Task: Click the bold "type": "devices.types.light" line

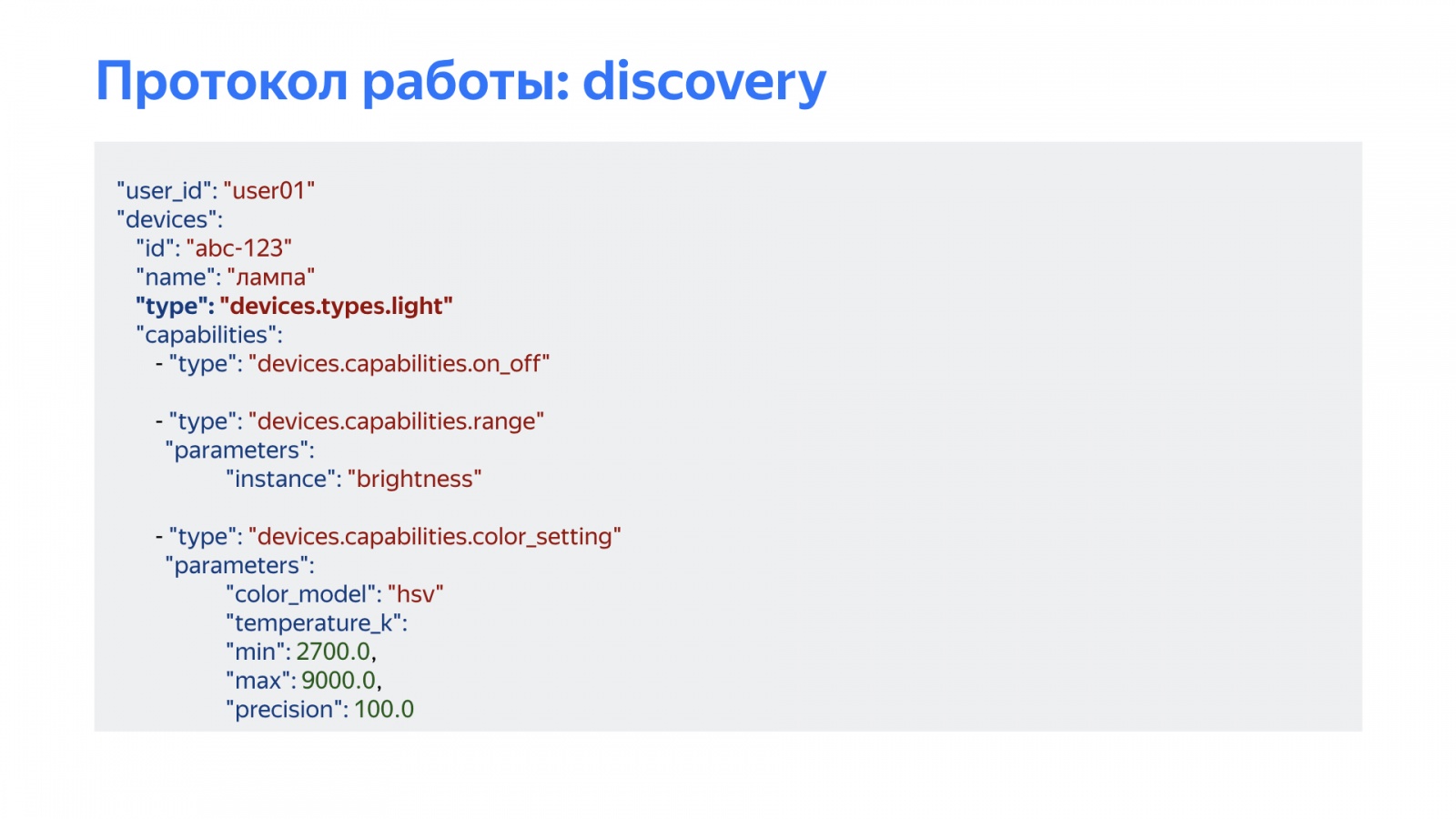Action: (x=294, y=306)
